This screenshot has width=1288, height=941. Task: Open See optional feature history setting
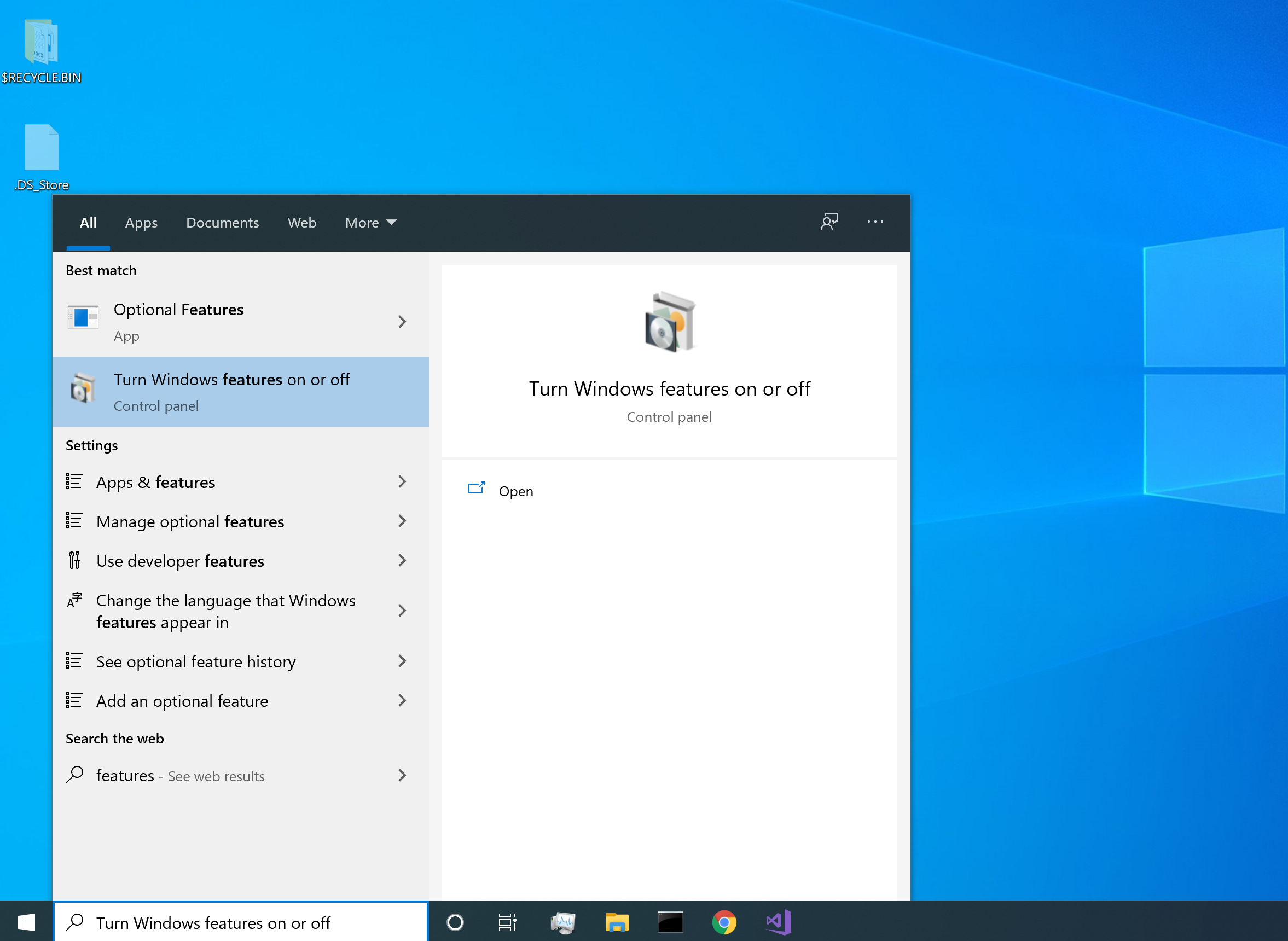coord(240,661)
